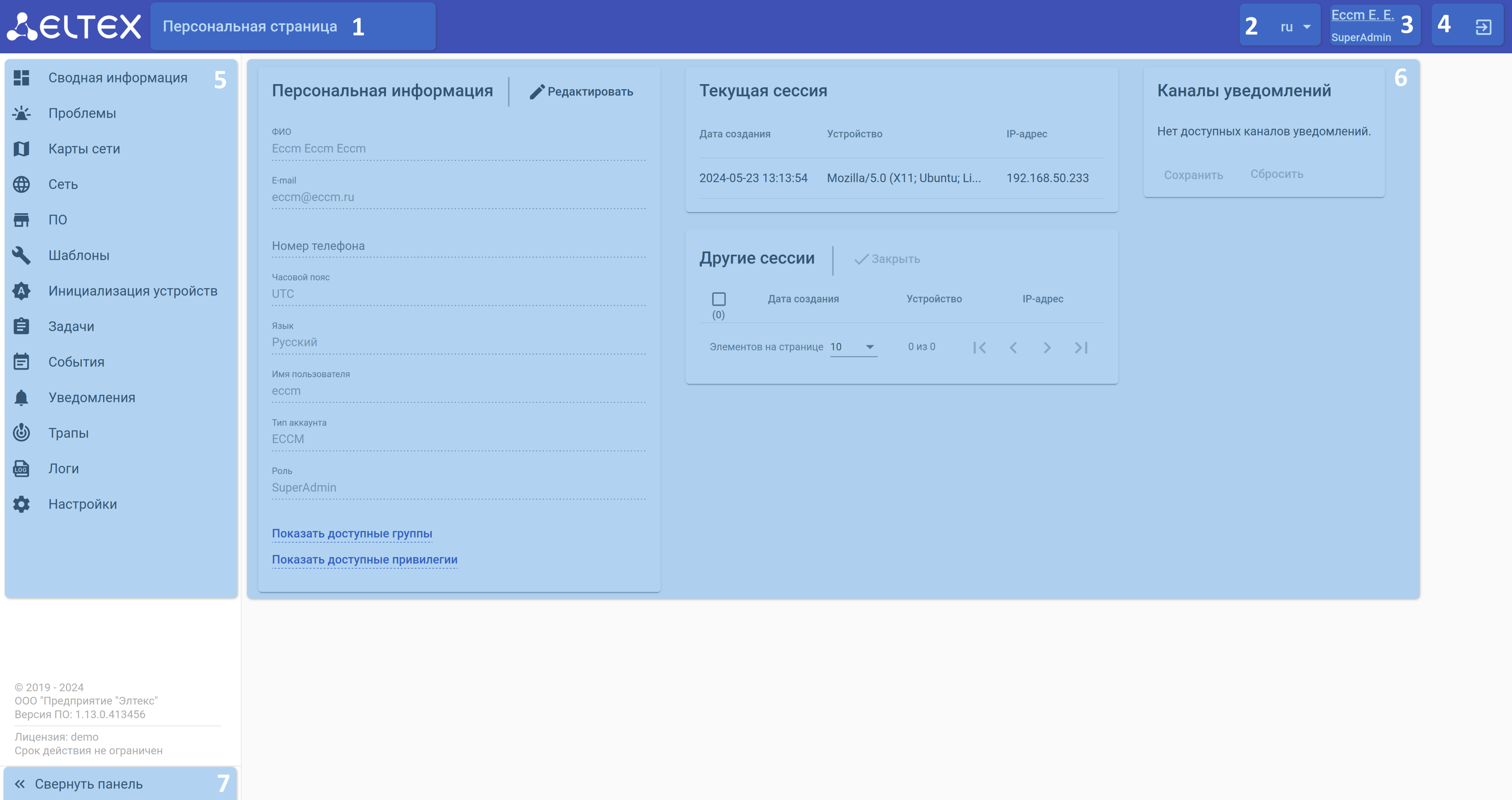Click the Проблемы alarm icon
The height and width of the screenshot is (800, 1512).
(21, 113)
